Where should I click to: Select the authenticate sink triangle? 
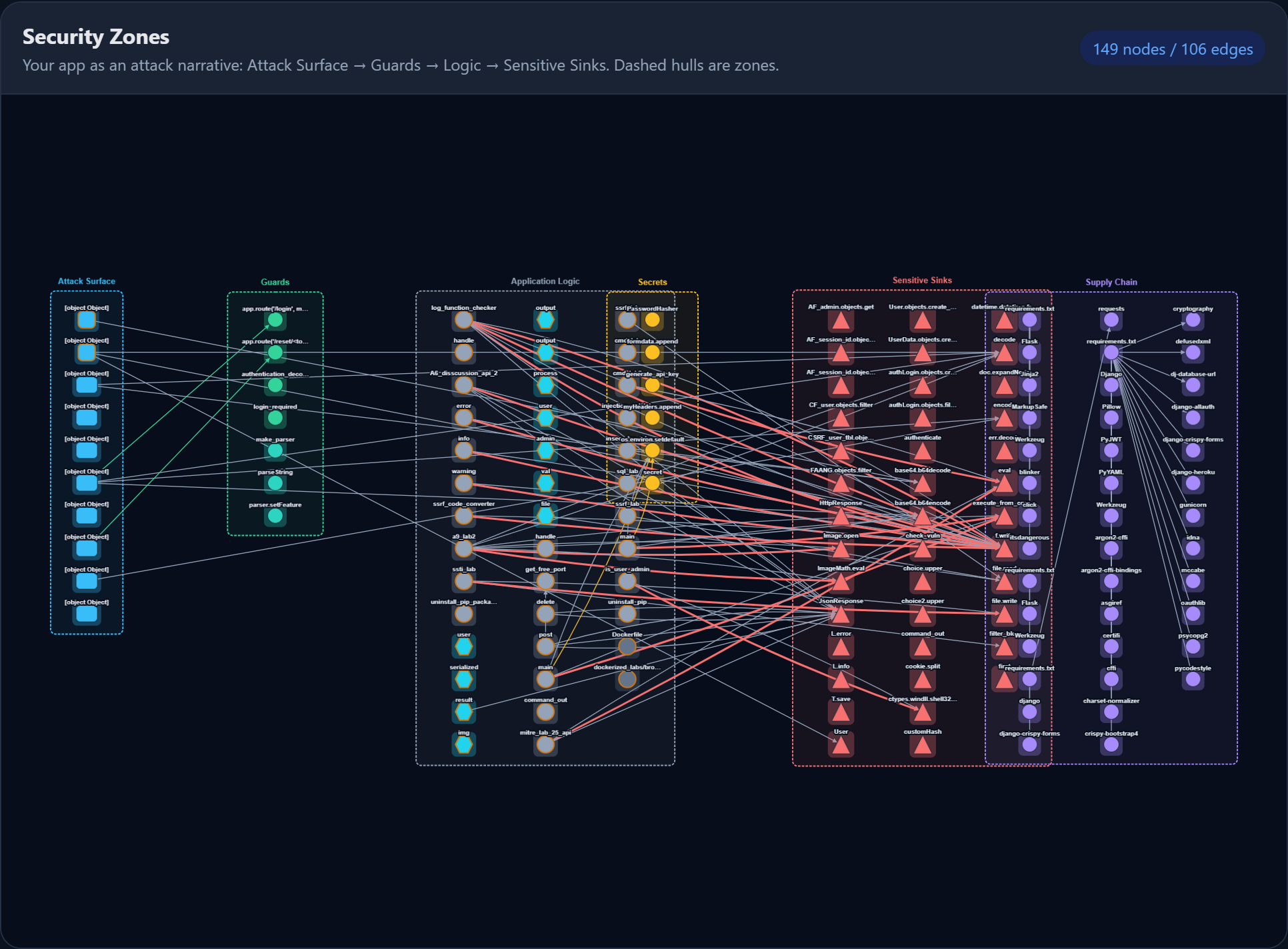[923, 452]
